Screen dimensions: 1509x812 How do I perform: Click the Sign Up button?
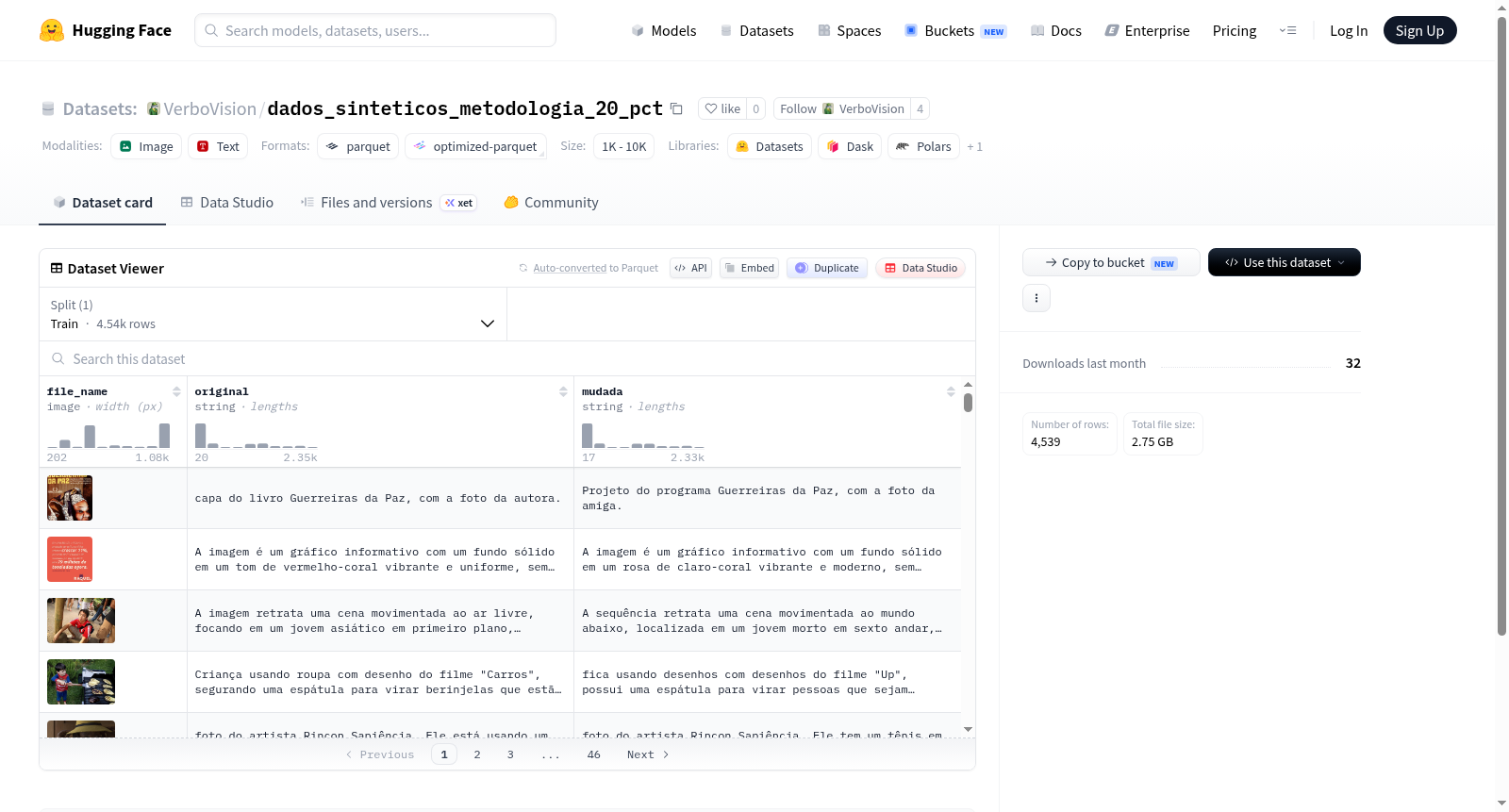(1419, 30)
